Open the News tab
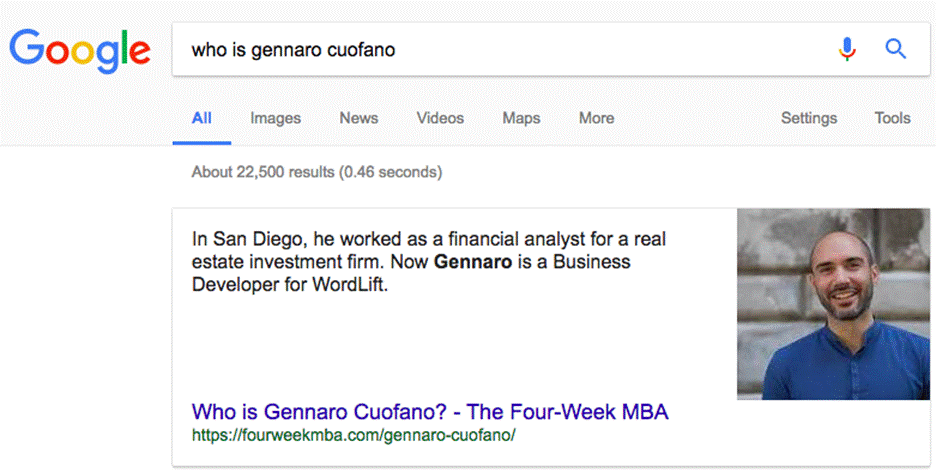The height and width of the screenshot is (472, 936). pos(358,118)
